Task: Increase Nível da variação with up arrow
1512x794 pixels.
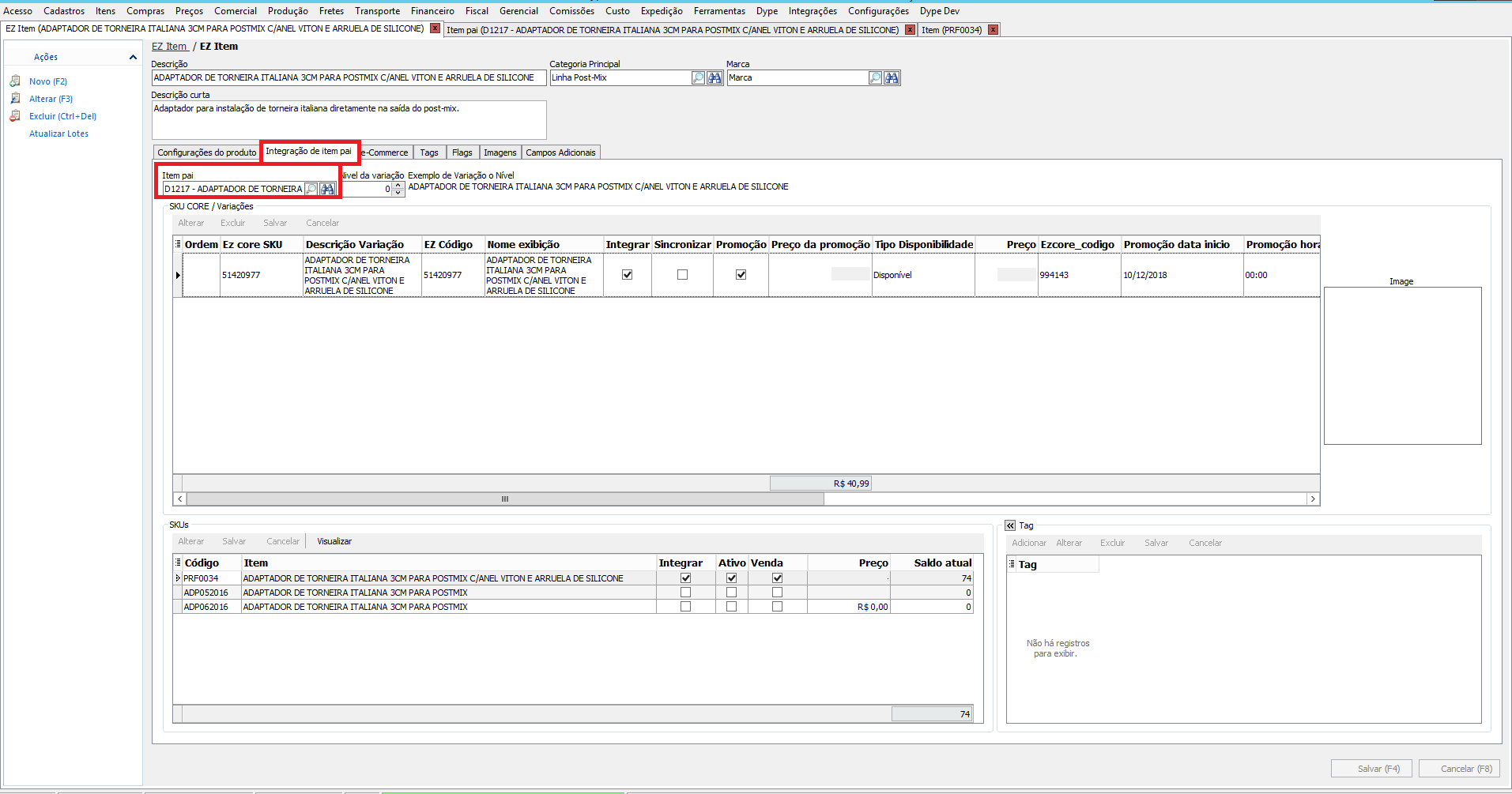Action: [x=398, y=186]
